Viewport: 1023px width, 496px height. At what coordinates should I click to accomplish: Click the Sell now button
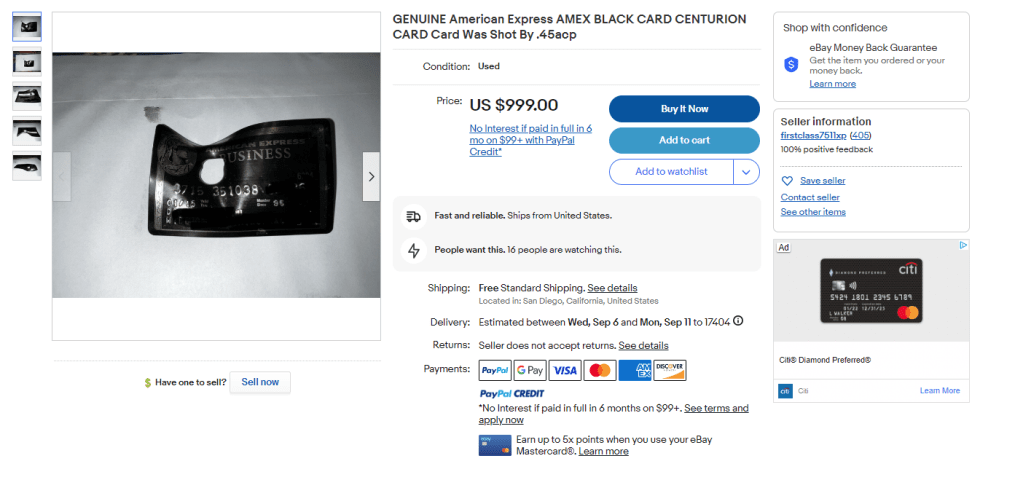point(260,382)
